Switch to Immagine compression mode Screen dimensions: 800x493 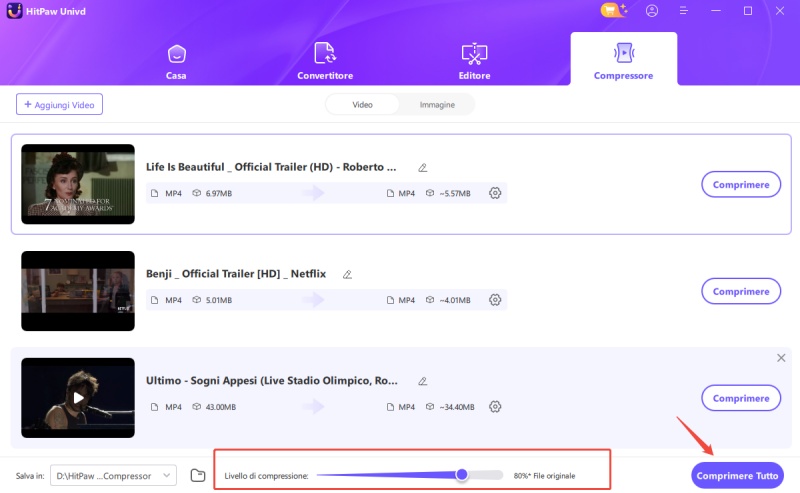point(437,105)
